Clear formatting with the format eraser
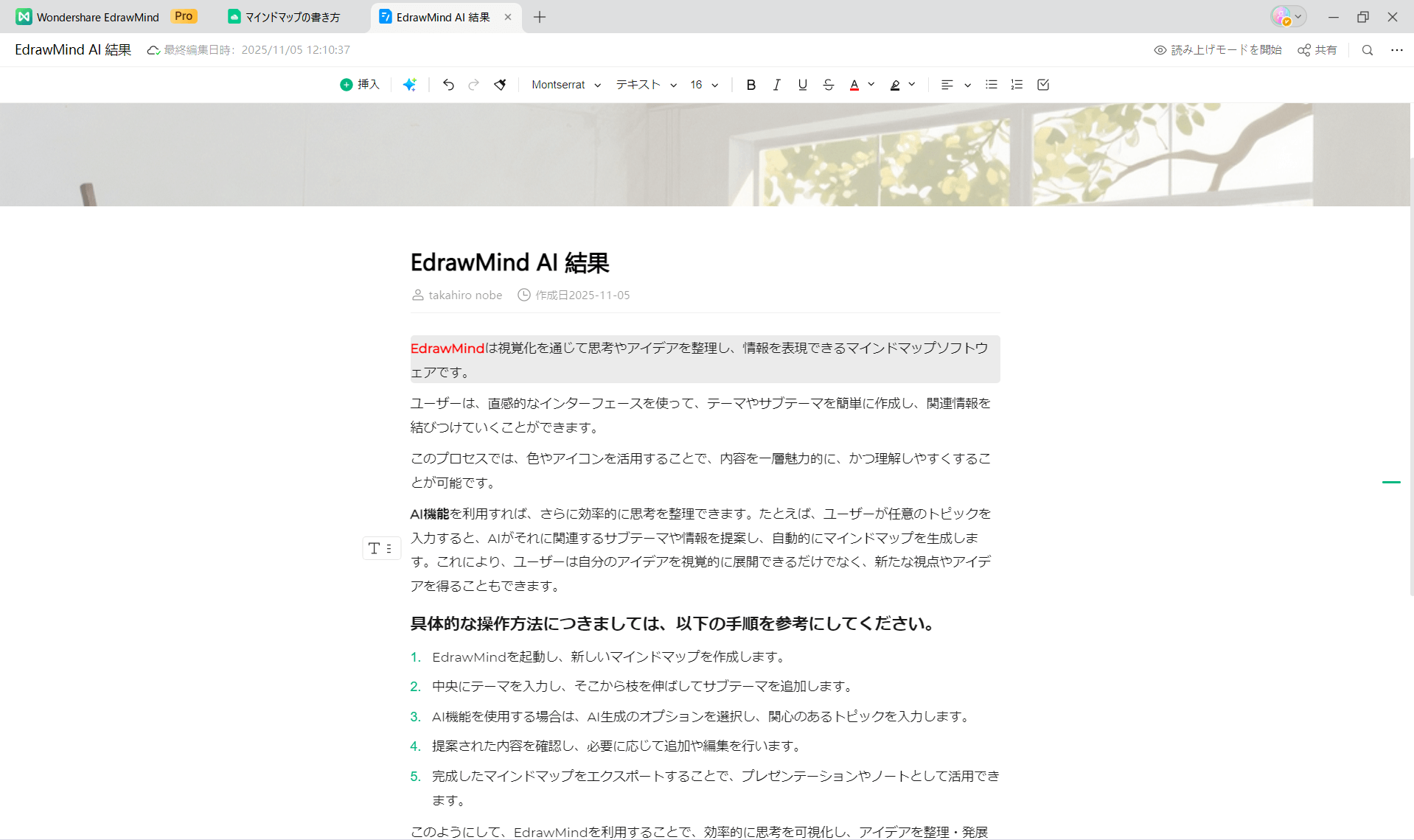The height and width of the screenshot is (840, 1414). click(500, 84)
